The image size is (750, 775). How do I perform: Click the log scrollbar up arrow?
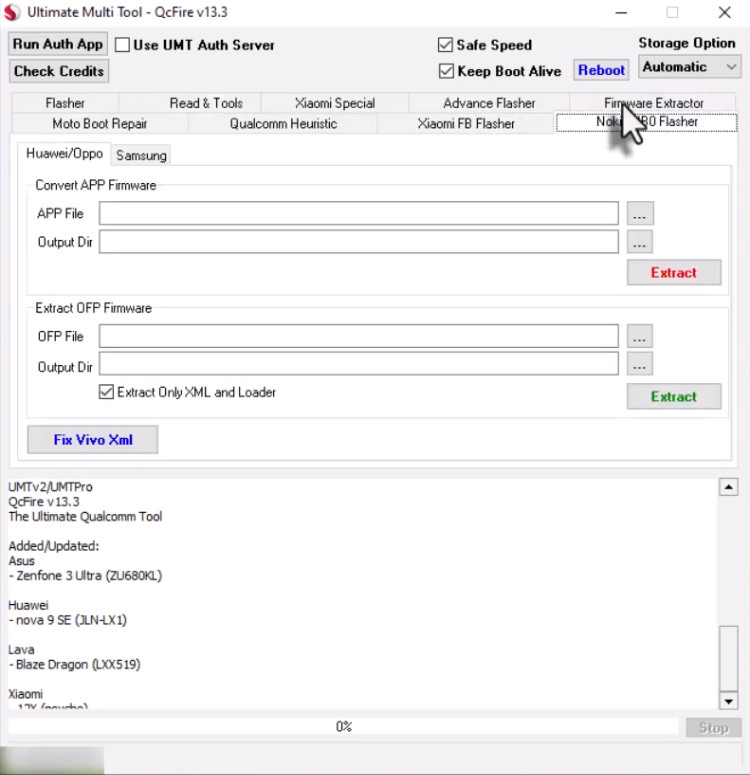(728, 487)
